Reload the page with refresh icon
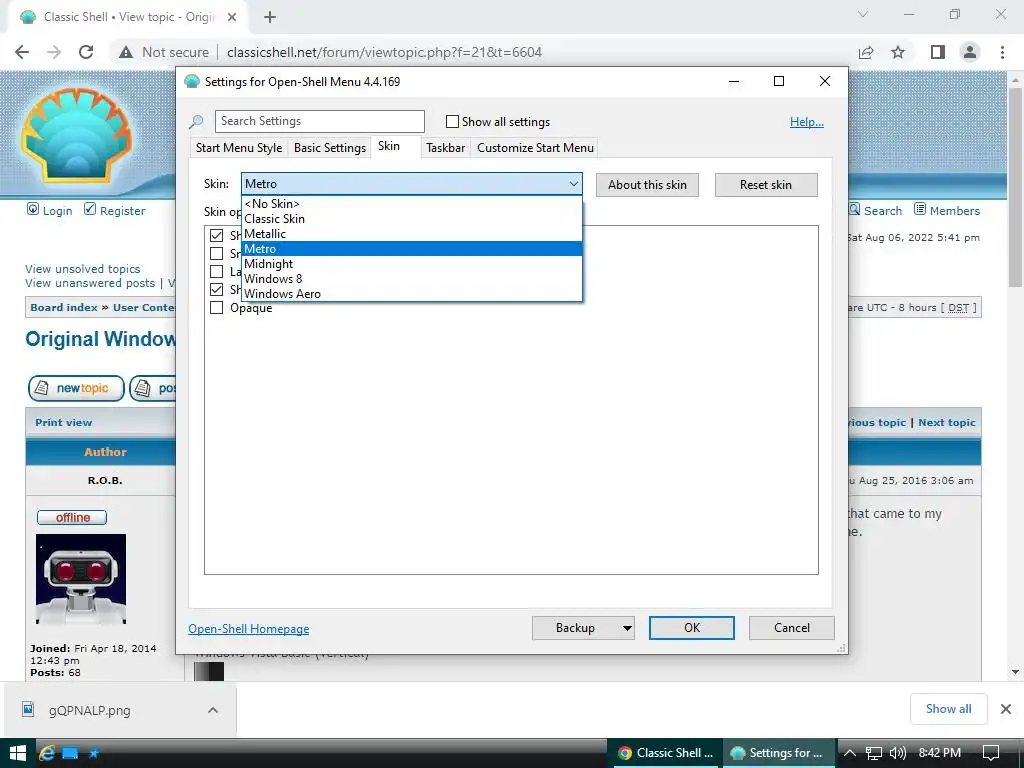 pos(86,52)
